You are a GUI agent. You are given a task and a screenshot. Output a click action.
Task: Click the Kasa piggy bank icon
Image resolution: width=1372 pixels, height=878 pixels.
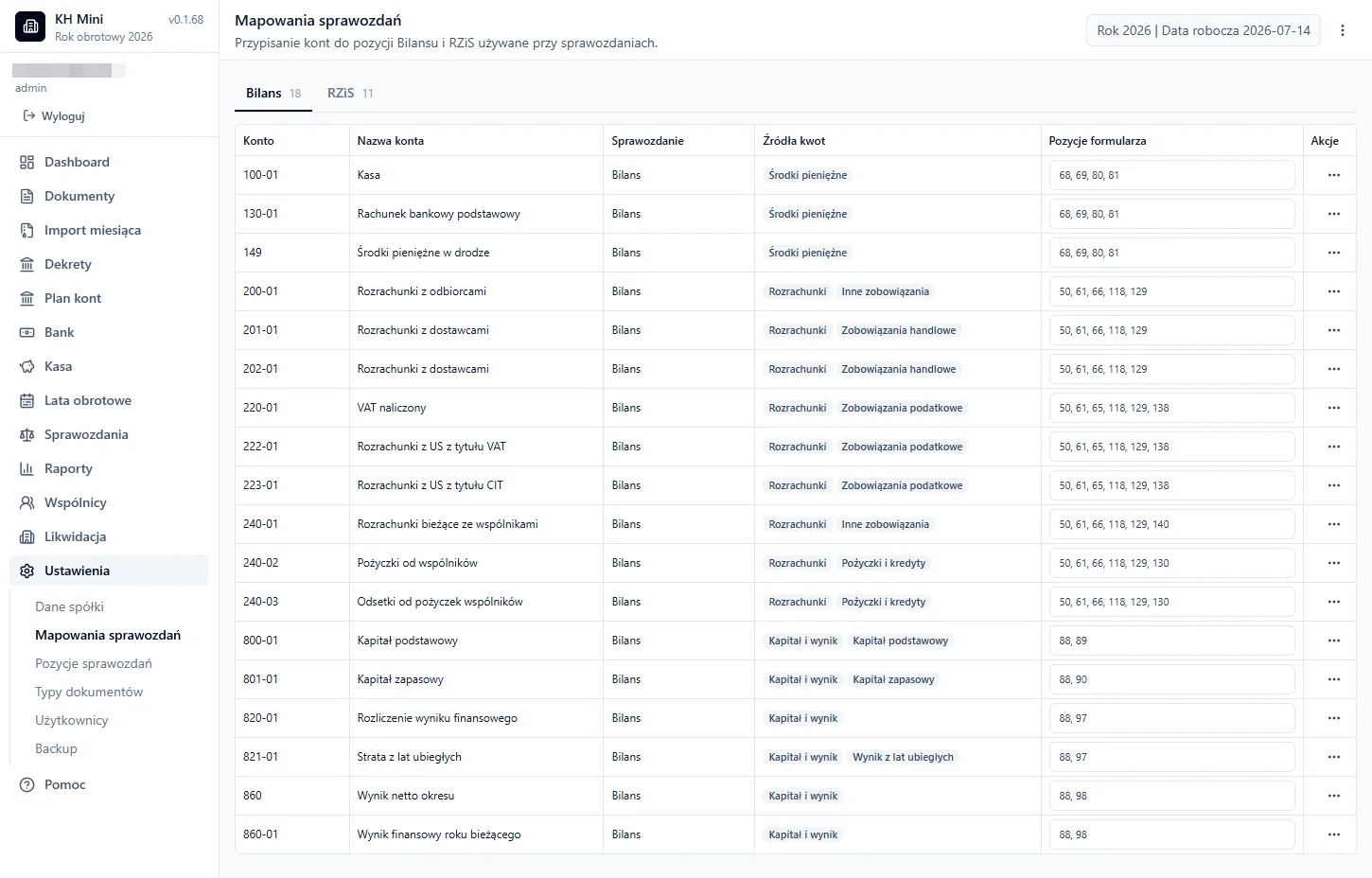(x=26, y=366)
